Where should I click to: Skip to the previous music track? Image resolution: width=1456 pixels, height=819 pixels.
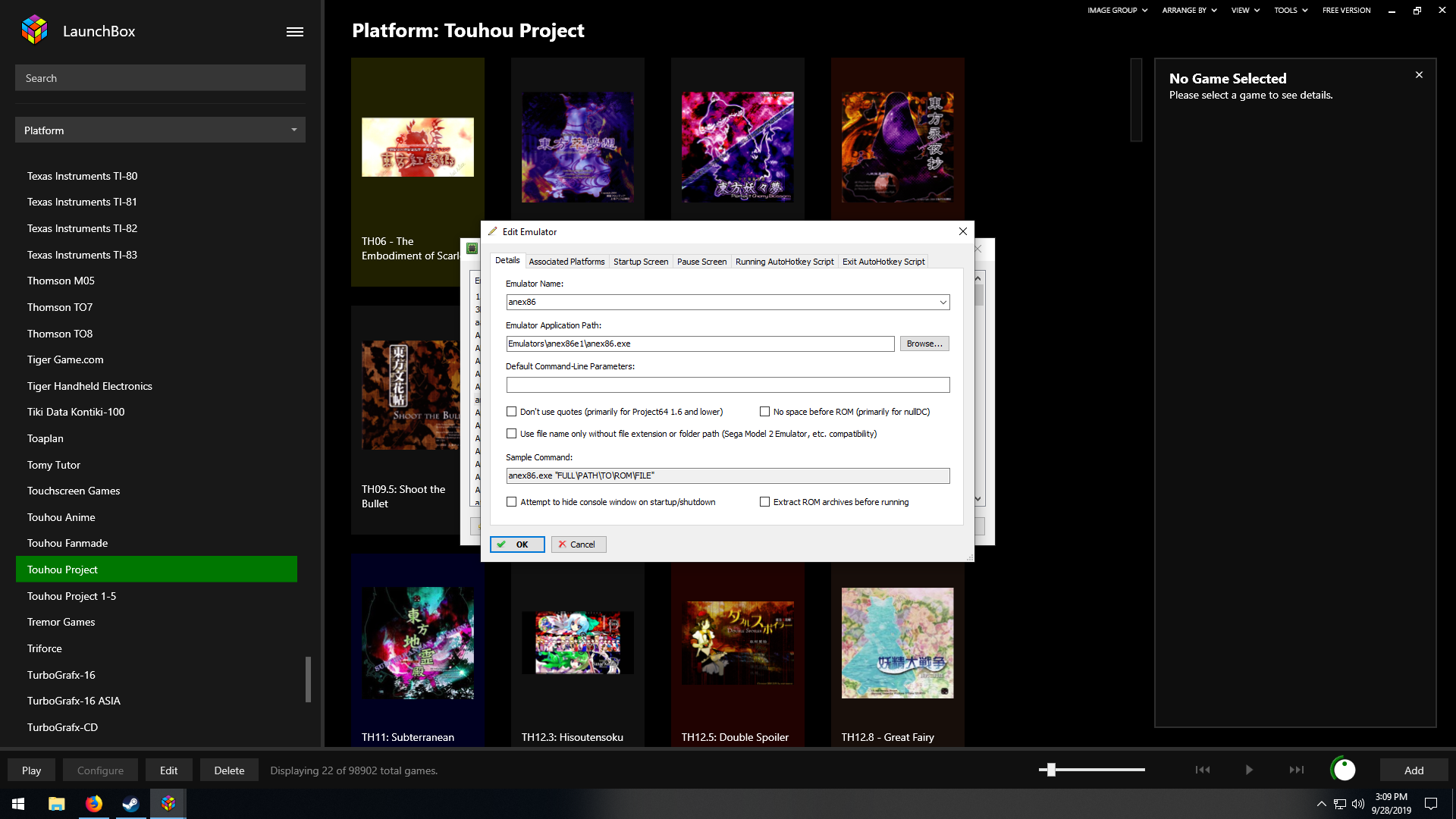(x=1203, y=770)
